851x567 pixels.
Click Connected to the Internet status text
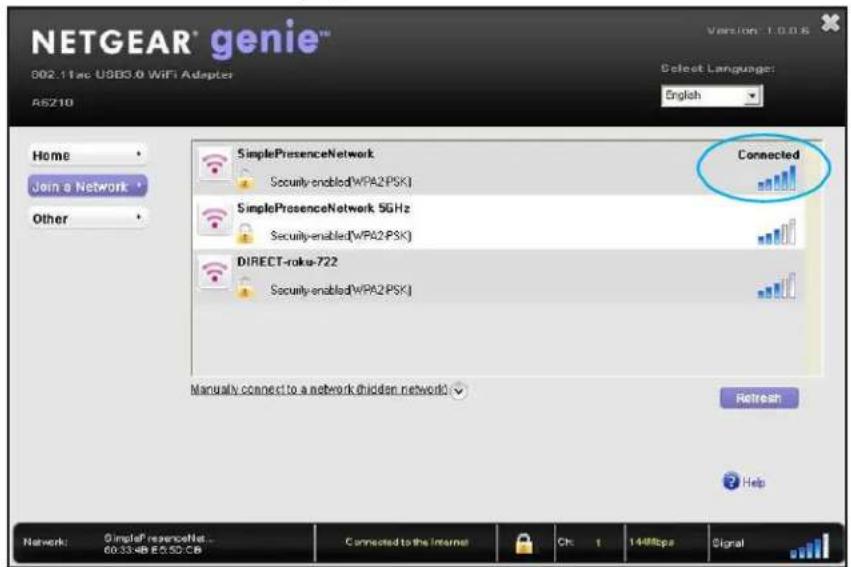407,541
